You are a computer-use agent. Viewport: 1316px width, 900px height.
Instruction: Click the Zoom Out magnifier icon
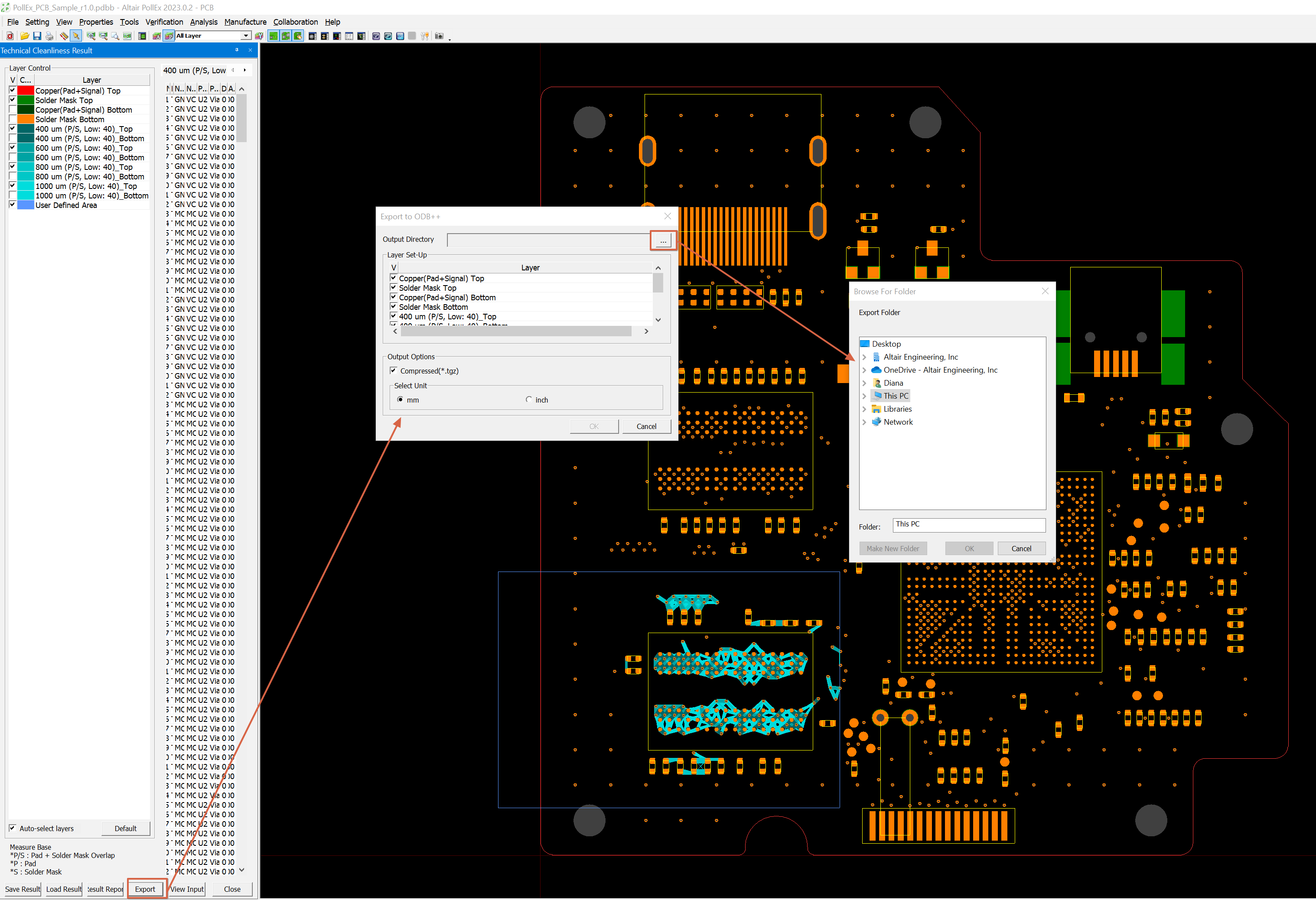103,36
